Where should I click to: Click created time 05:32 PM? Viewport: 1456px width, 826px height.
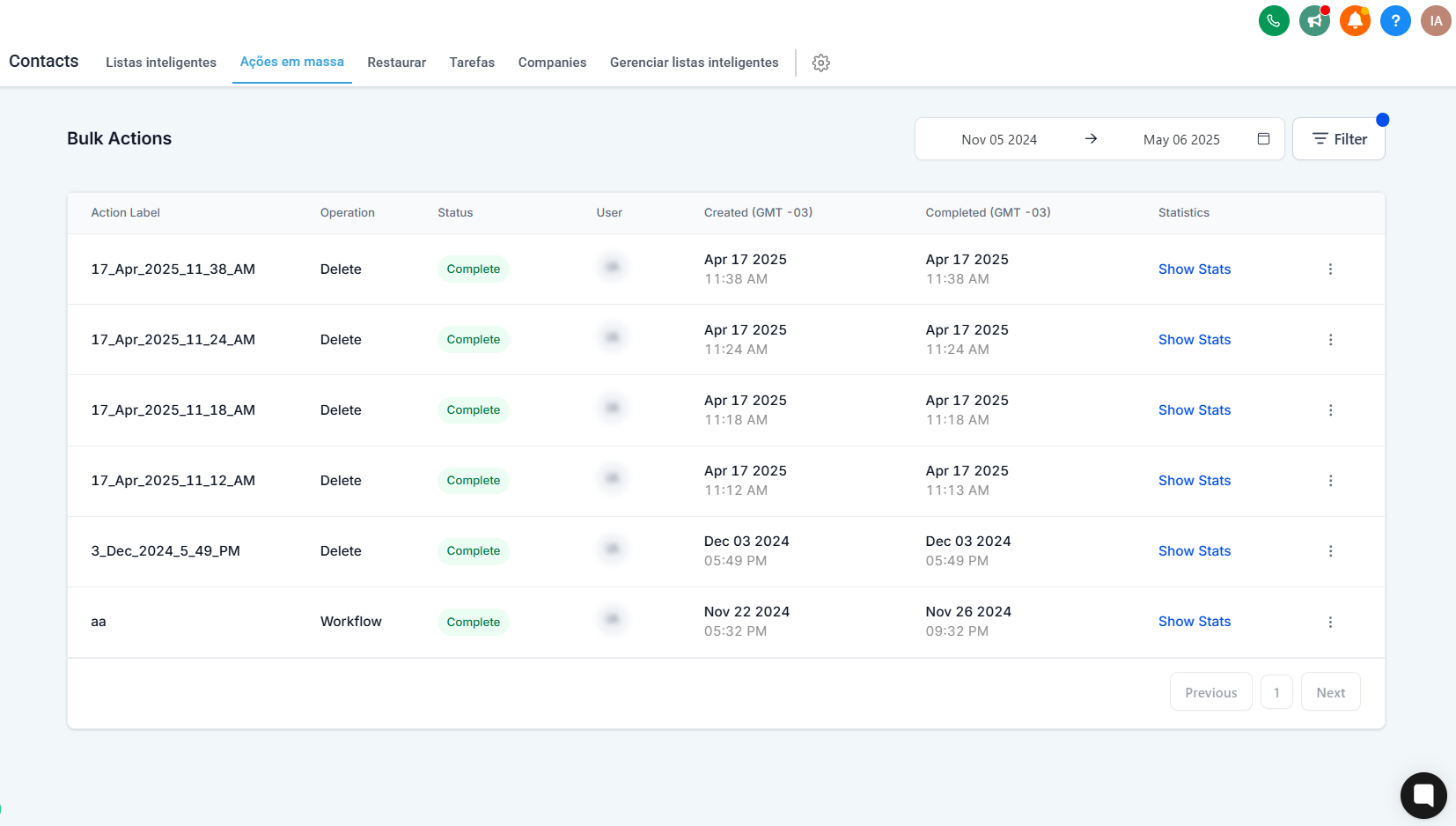735,631
